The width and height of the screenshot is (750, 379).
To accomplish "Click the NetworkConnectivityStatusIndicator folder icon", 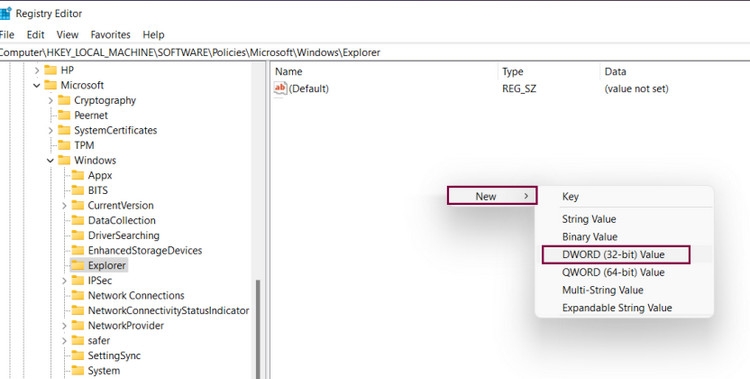I will coord(77,311).
